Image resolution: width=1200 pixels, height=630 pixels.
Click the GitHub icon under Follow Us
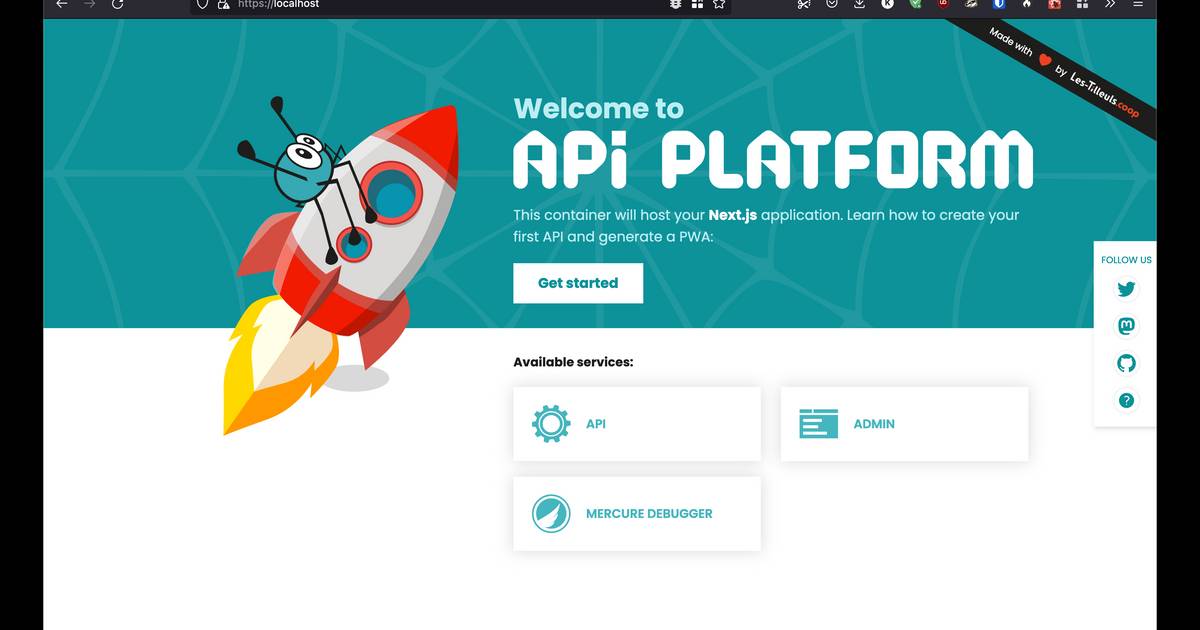point(1126,362)
